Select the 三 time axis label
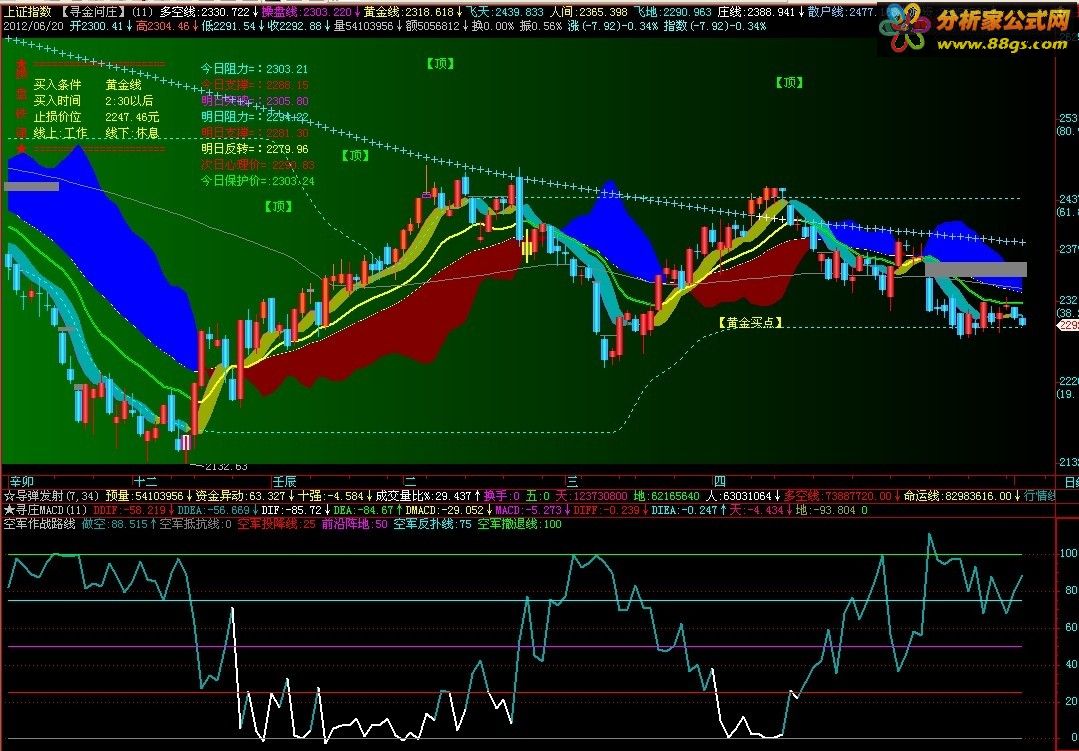 click(x=573, y=482)
